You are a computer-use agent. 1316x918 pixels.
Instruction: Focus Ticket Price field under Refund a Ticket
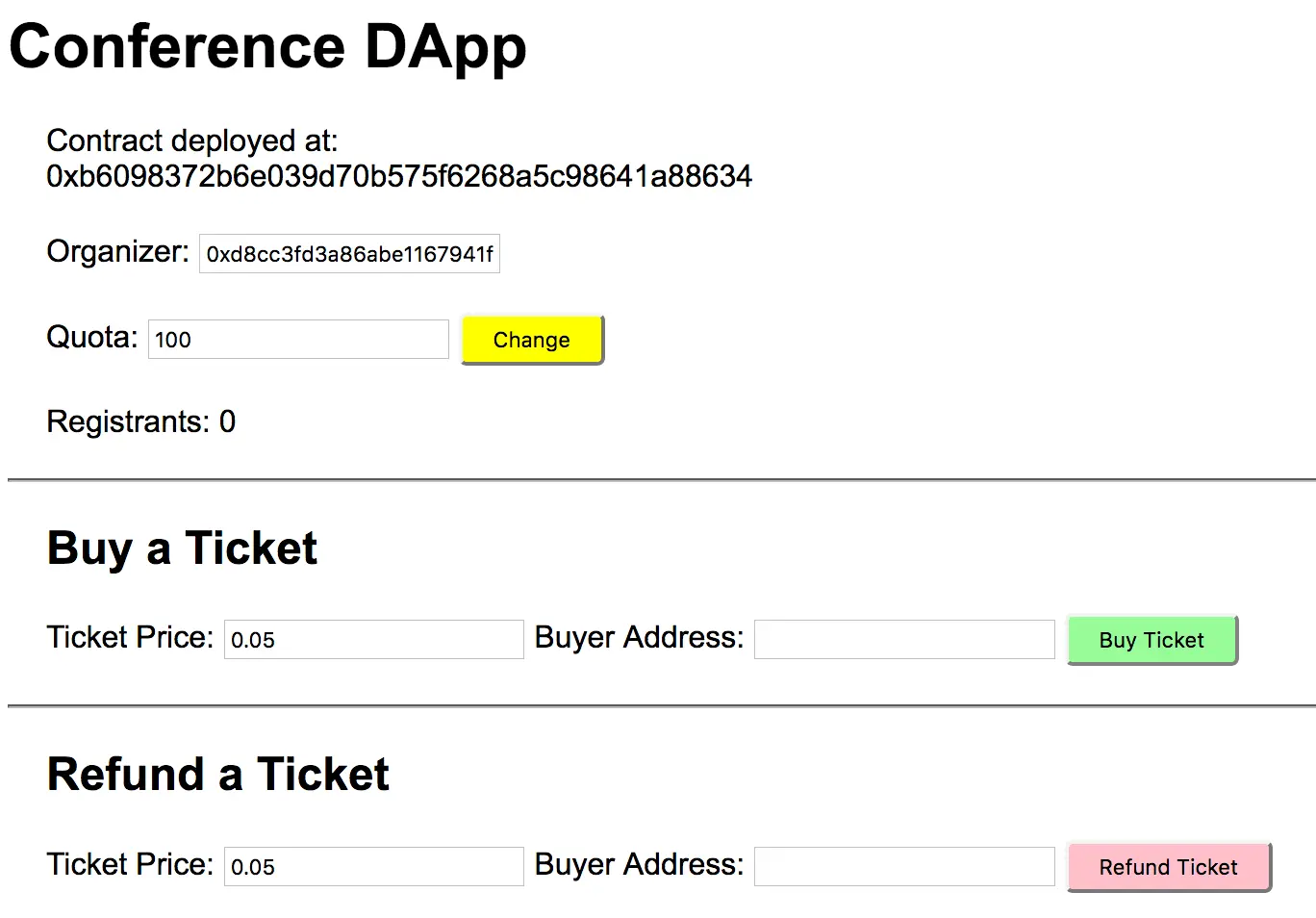click(374, 866)
